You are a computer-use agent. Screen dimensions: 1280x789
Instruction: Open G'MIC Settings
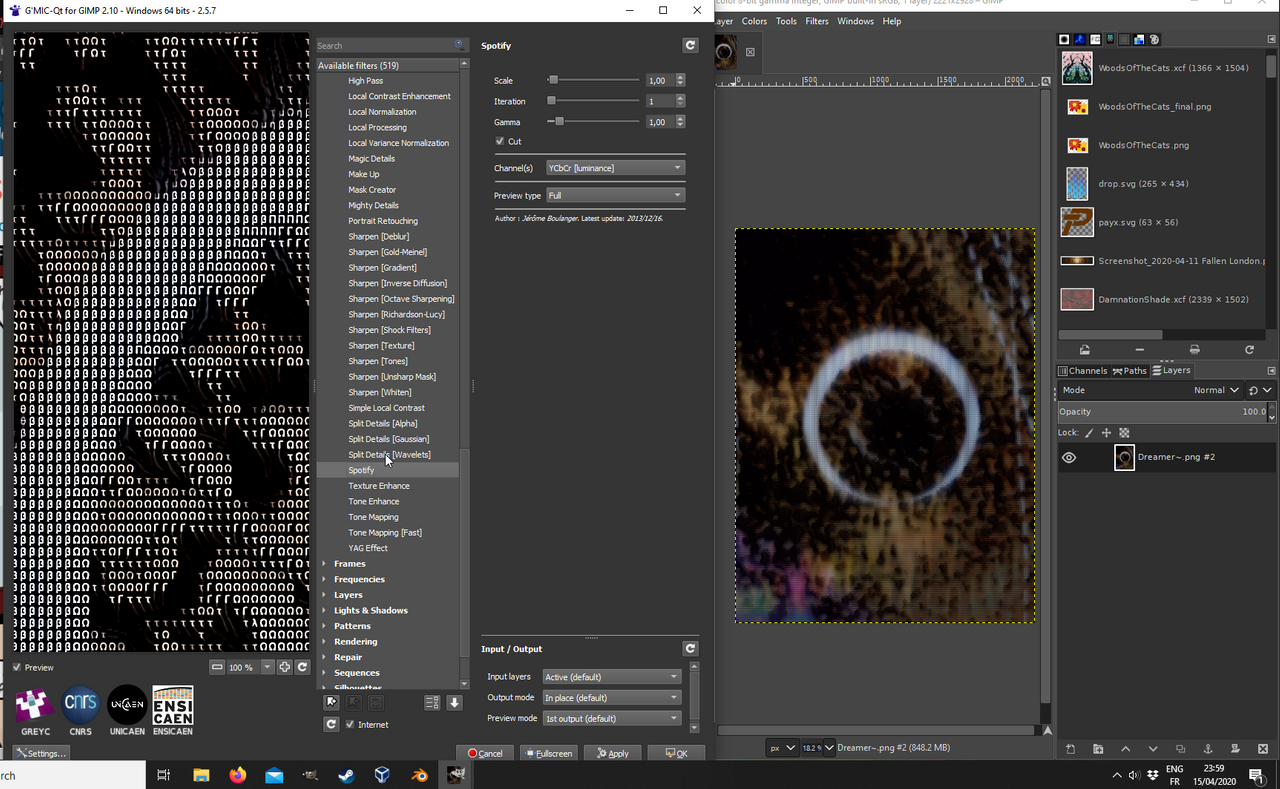pos(41,753)
